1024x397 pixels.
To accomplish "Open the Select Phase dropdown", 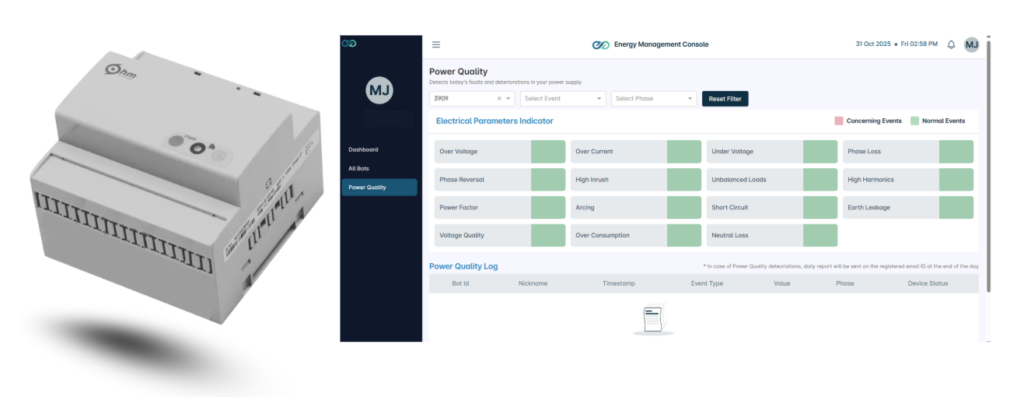I will [654, 99].
